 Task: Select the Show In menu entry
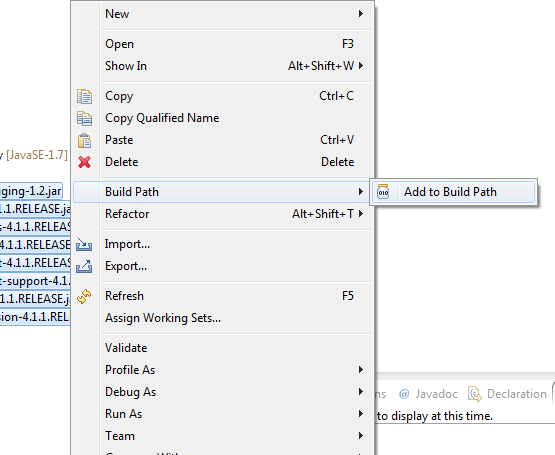tap(223, 66)
